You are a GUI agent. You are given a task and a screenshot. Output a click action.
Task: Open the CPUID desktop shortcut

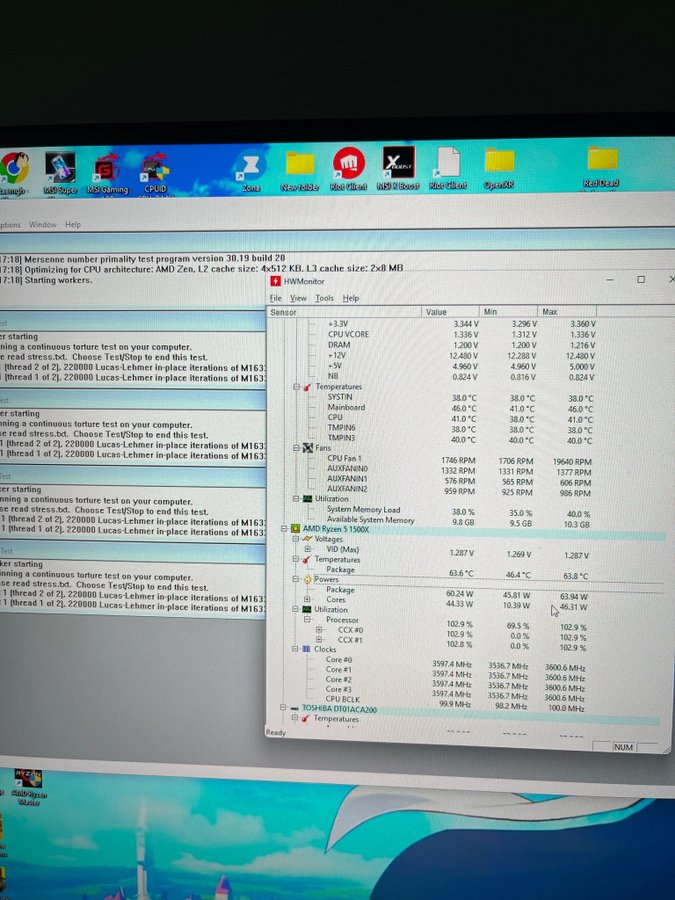(155, 168)
